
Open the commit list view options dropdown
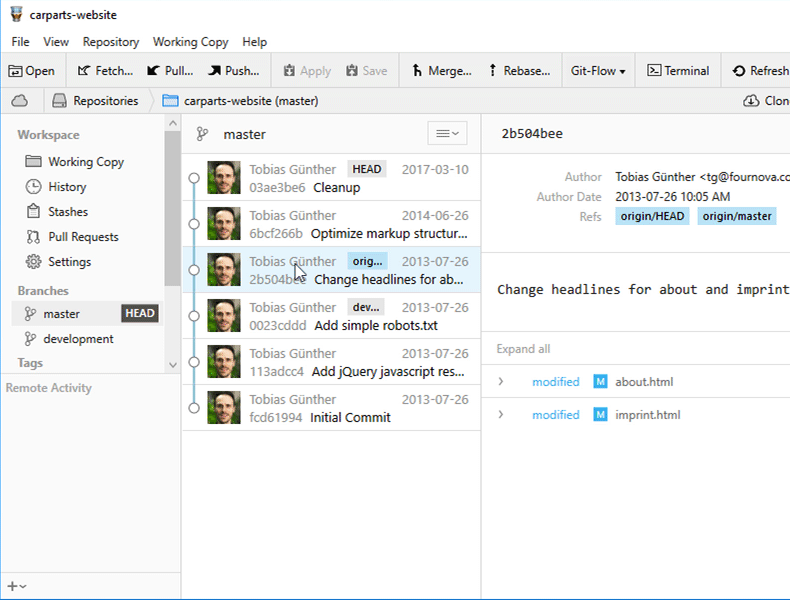[447, 134]
